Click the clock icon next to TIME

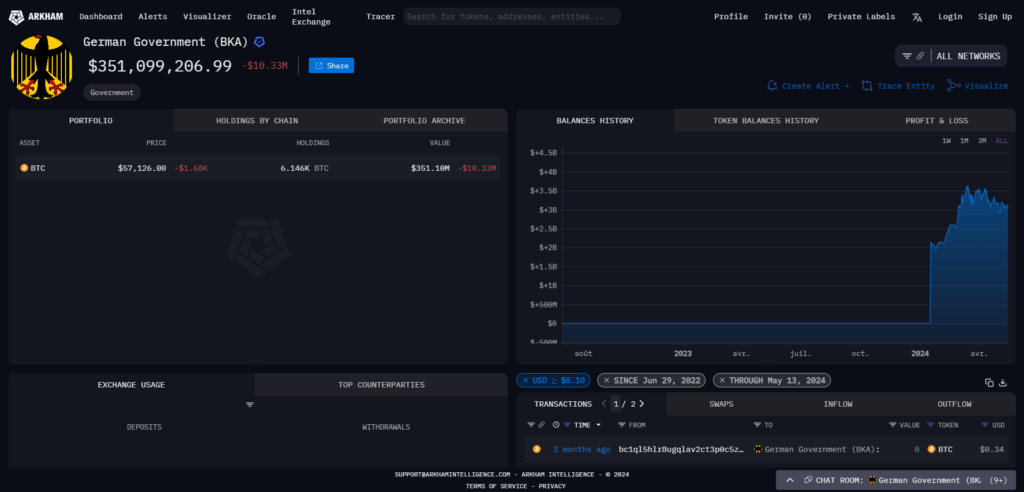[x=556, y=425]
